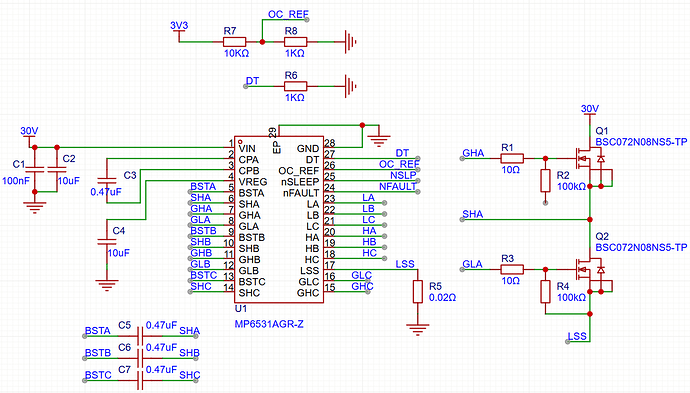Click the BSTA net label left of C5

[x=97, y=331]
